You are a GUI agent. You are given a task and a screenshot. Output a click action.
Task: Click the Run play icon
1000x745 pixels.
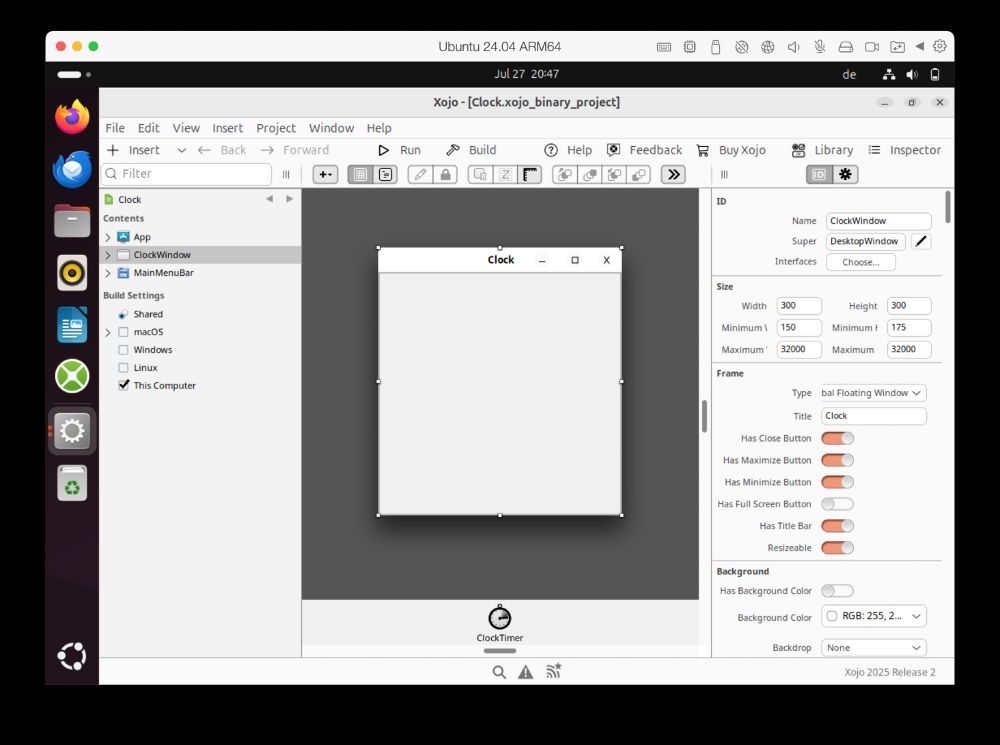pos(383,150)
